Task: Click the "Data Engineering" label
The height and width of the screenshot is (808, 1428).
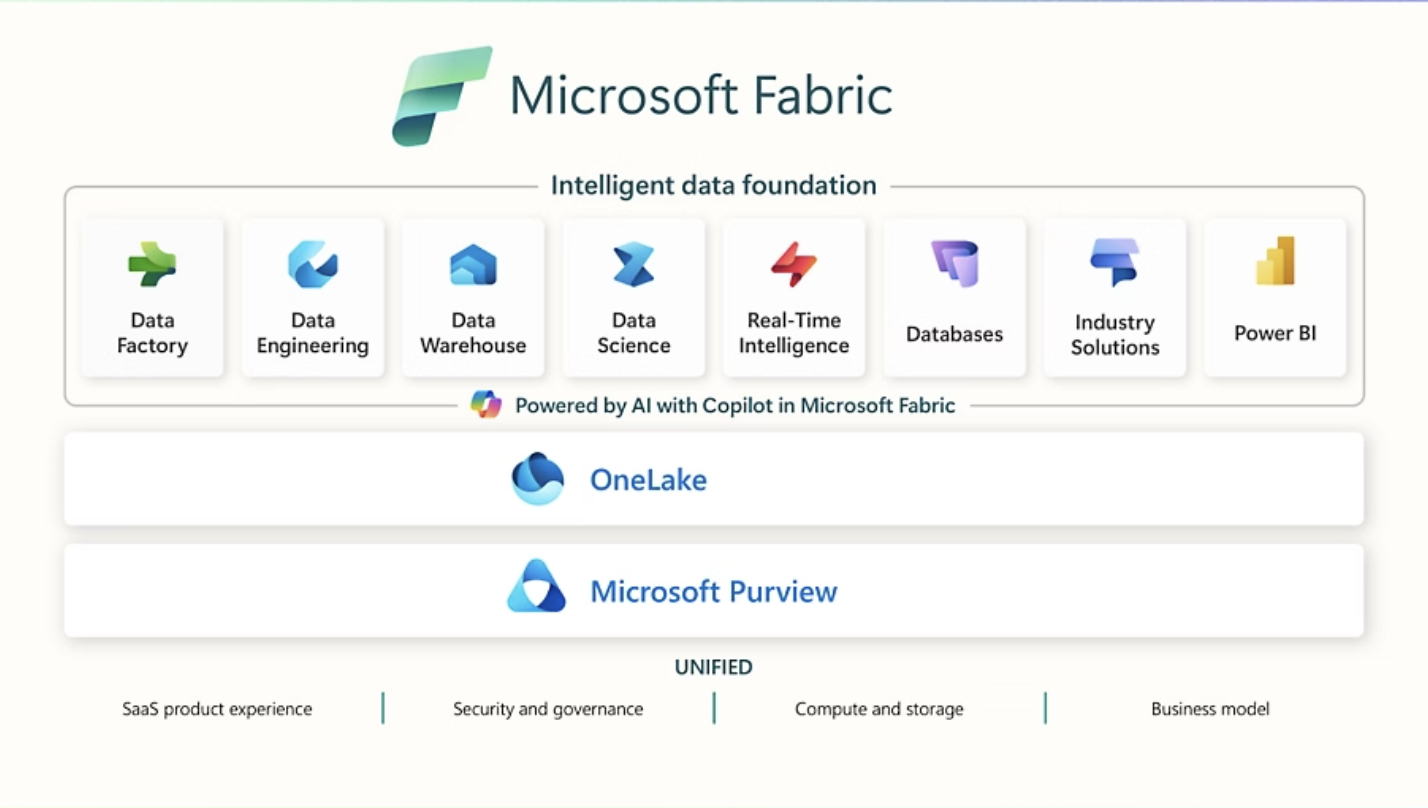Action: [313, 333]
